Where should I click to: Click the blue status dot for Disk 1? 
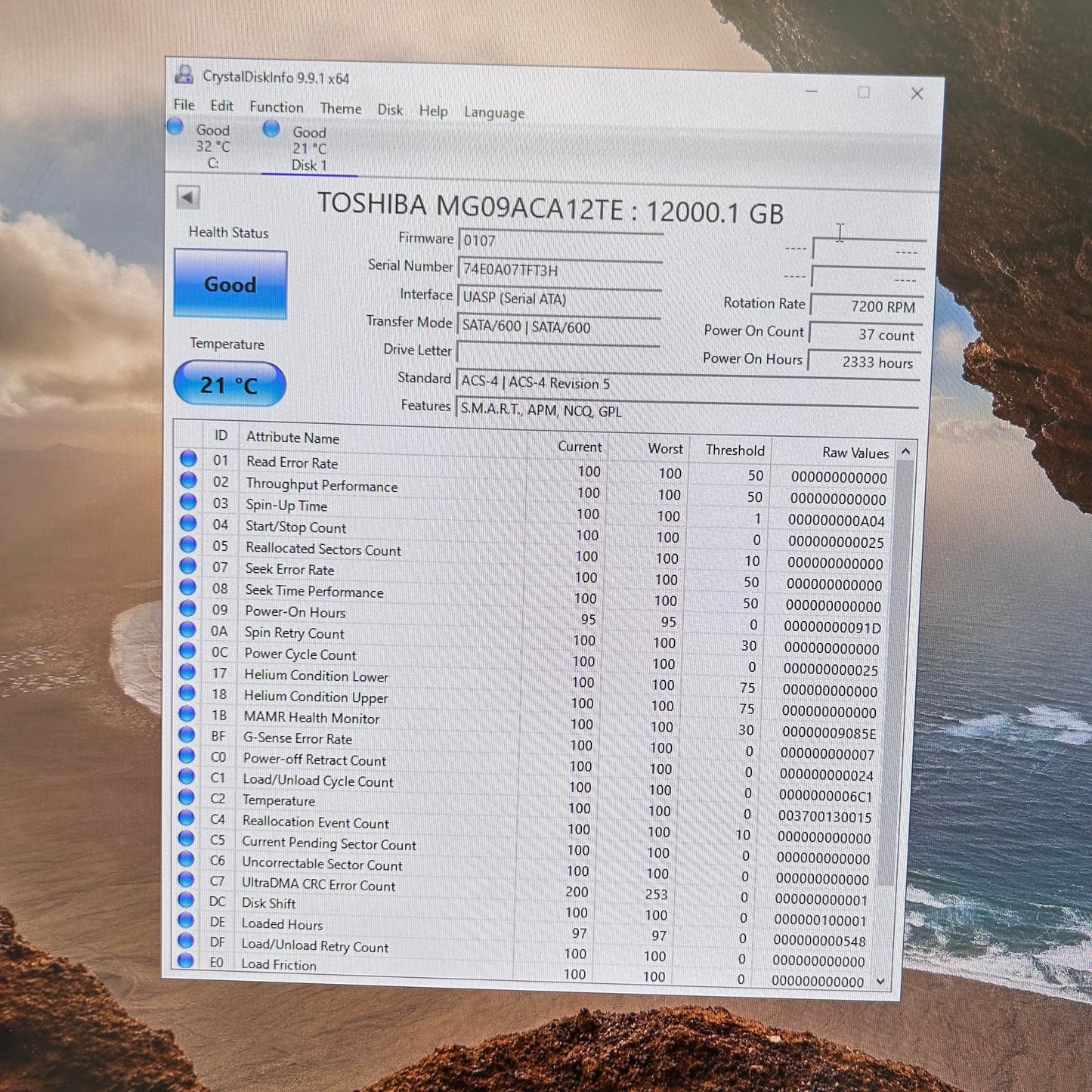coord(271,129)
